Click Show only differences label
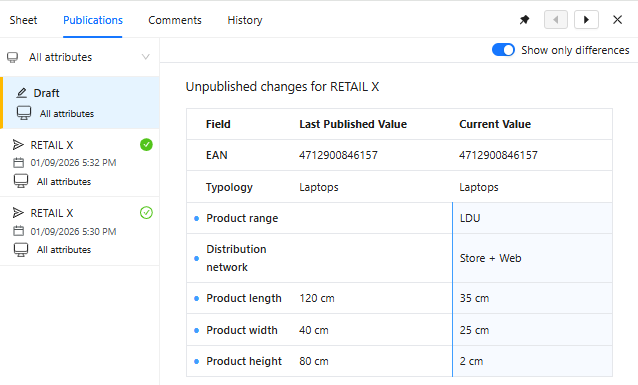Screen dimensions: 638x385 click(x=575, y=50)
